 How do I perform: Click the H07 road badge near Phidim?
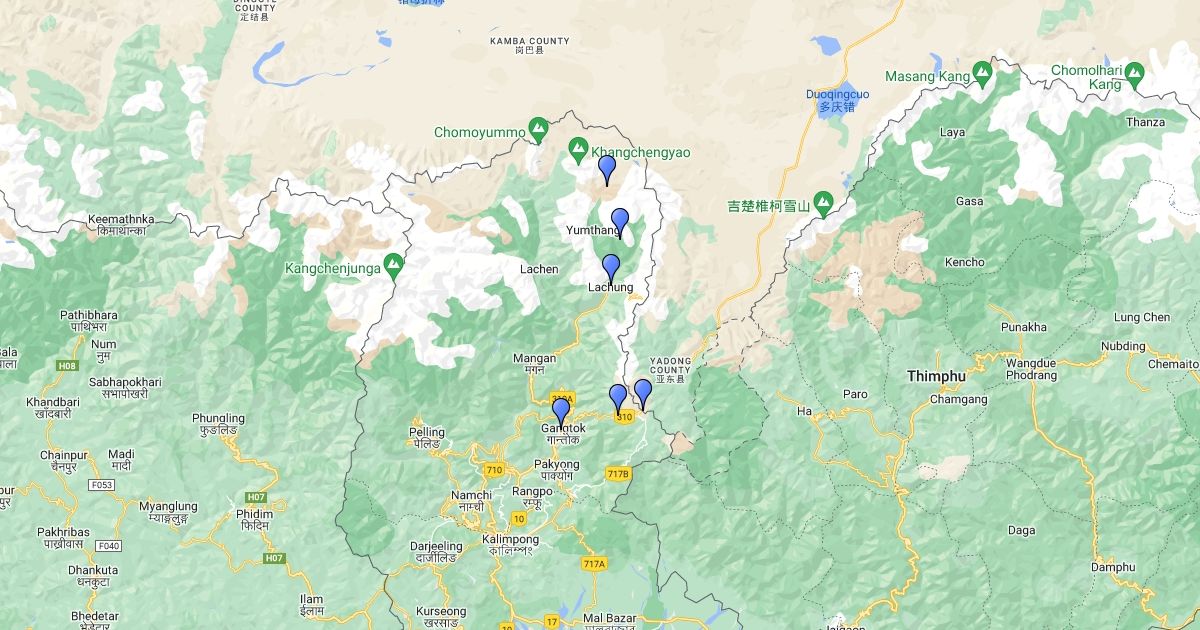pos(256,497)
